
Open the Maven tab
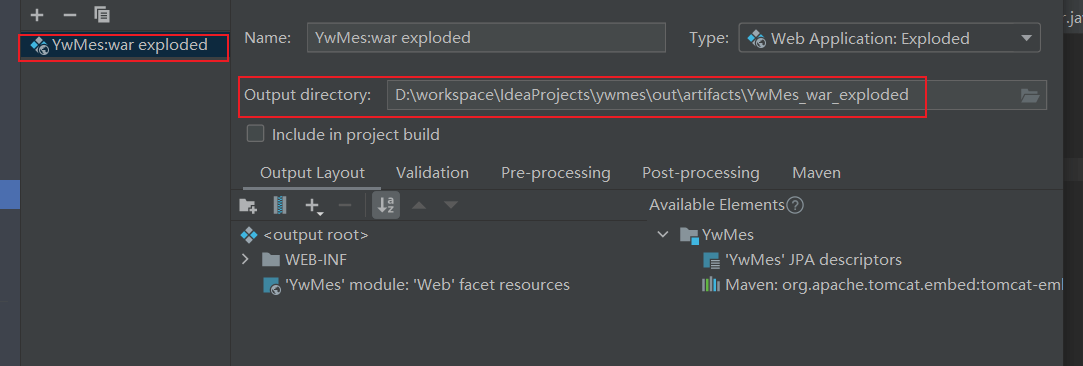coord(816,173)
